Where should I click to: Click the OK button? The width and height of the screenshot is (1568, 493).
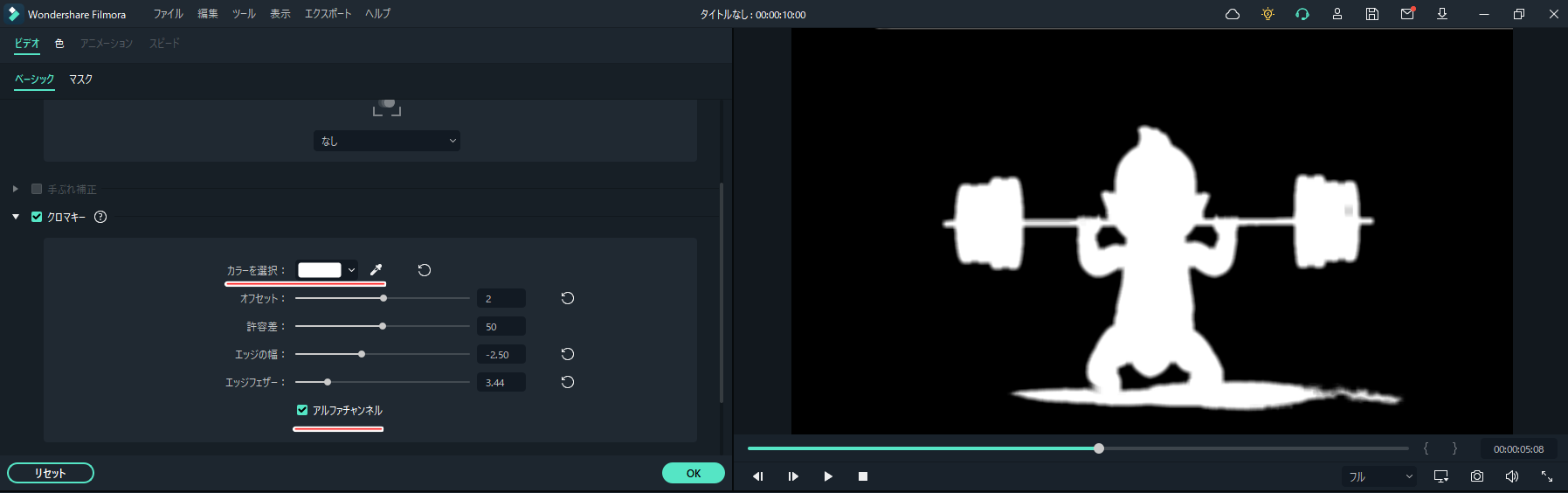coord(693,473)
